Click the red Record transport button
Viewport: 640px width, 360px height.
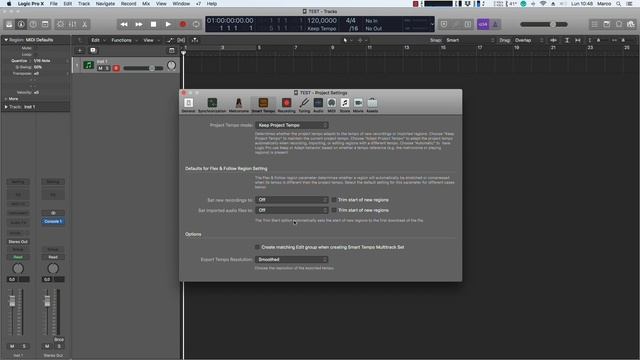coord(183,24)
